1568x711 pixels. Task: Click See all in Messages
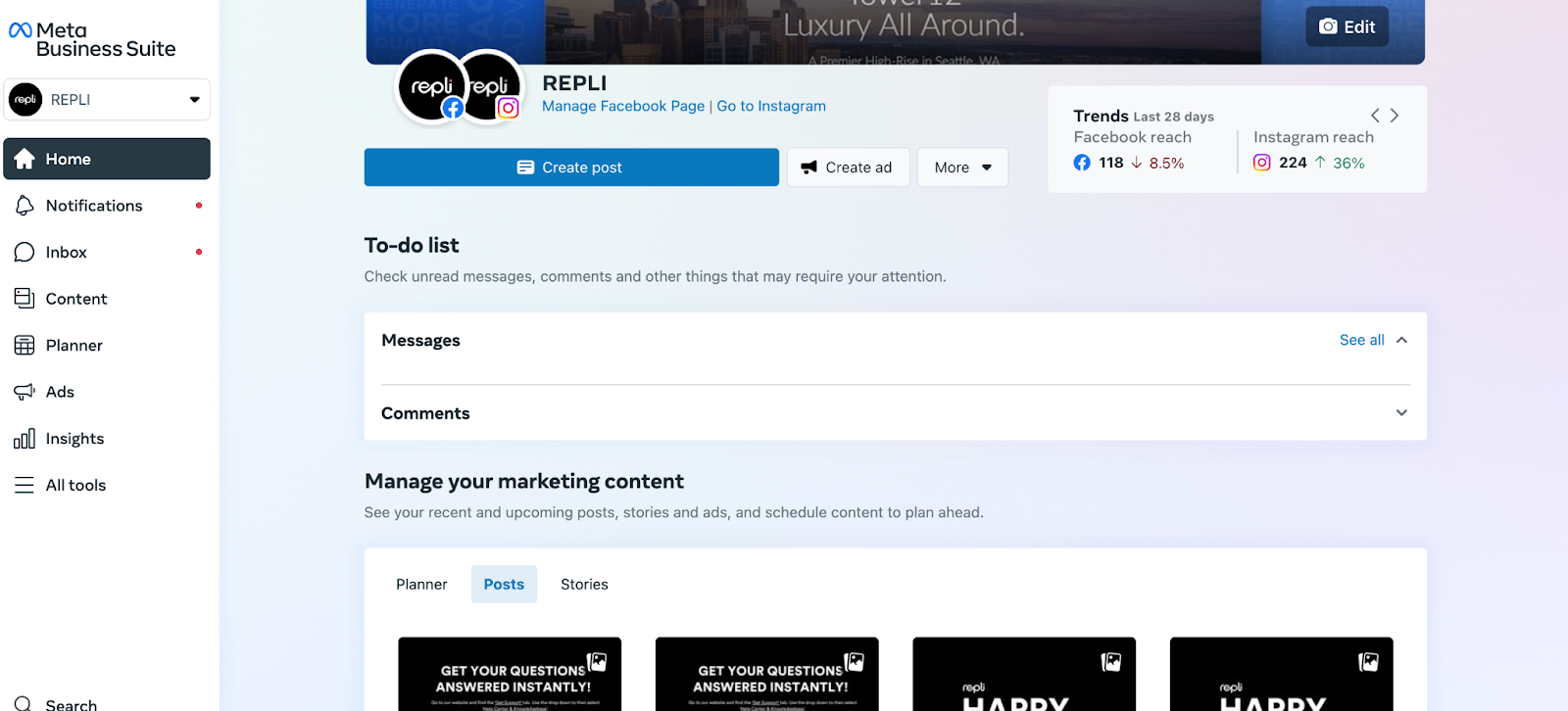(1361, 340)
